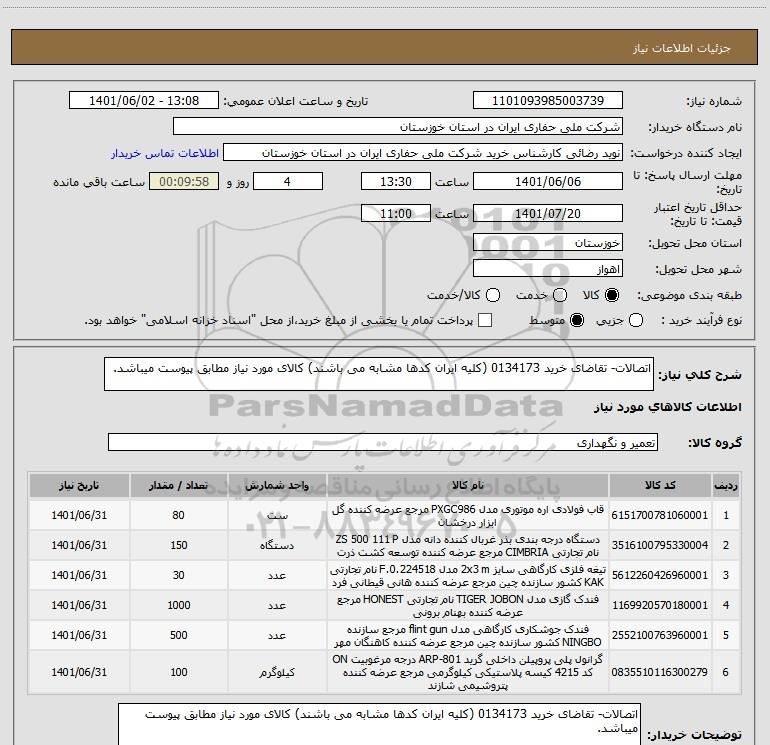Click the کد کالا column header
The image size is (770, 745).
(x=660, y=486)
